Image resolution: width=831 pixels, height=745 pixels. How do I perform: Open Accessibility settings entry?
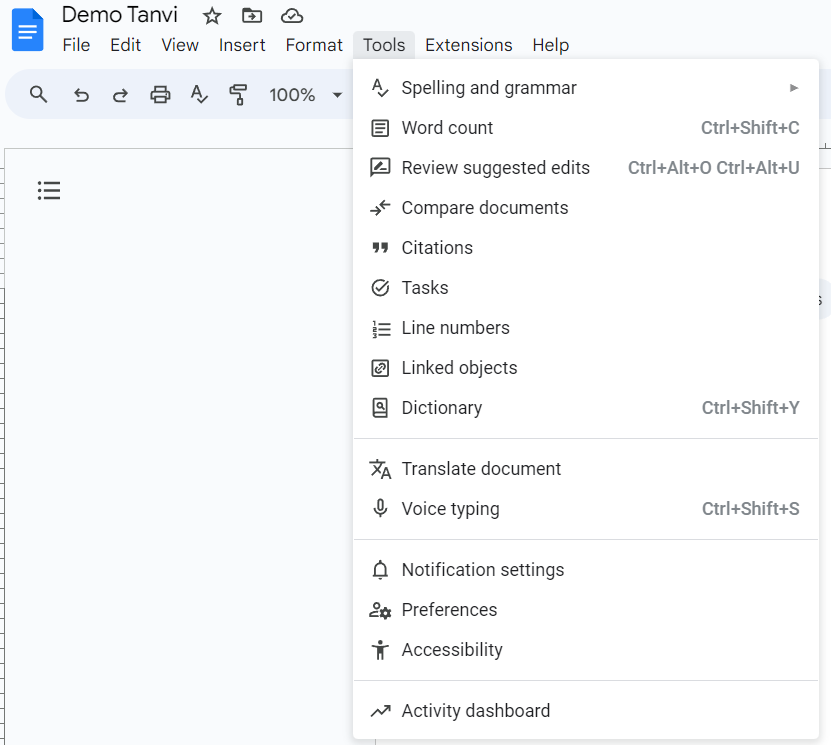pyautogui.click(x=586, y=650)
